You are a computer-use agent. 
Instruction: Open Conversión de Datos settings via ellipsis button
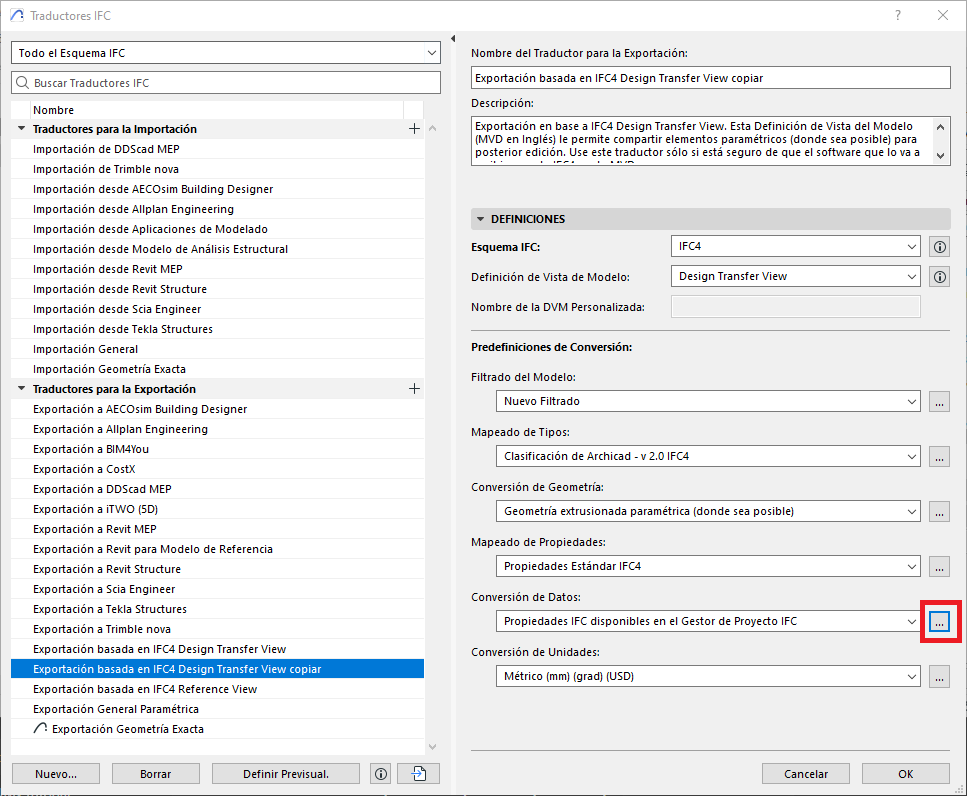pos(939,621)
